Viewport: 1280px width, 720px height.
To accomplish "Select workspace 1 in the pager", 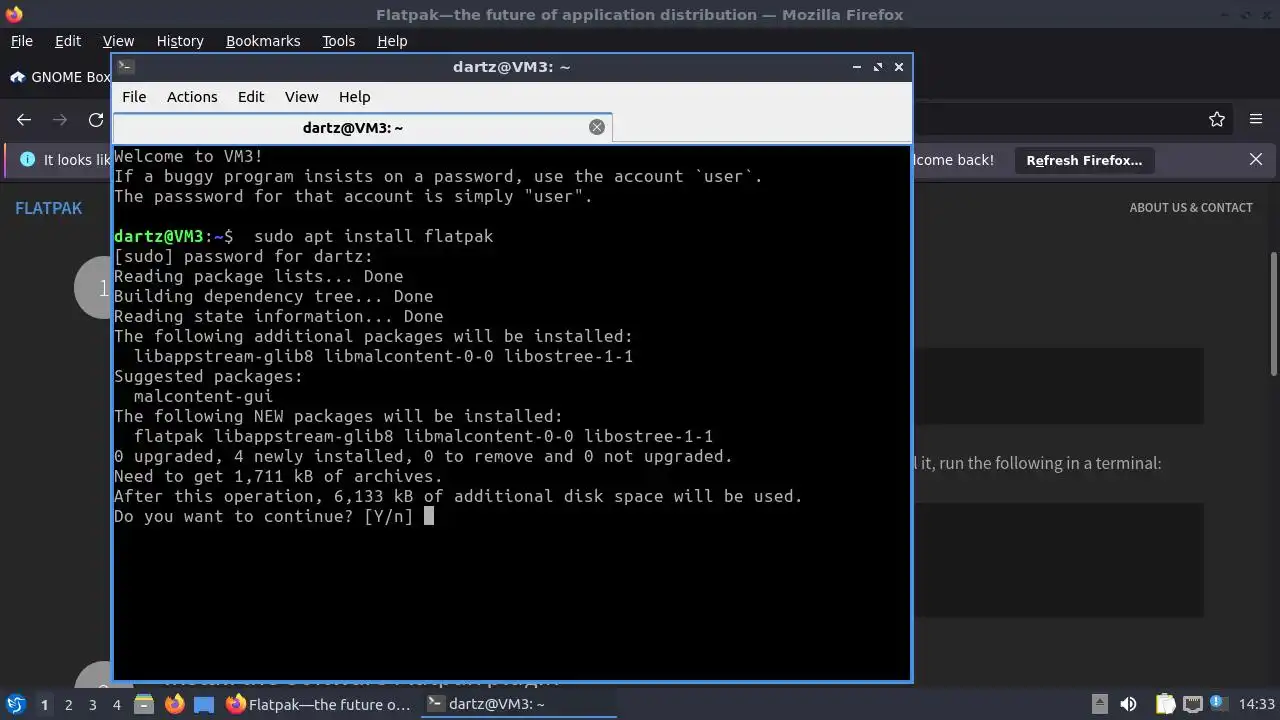I will [x=44, y=704].
